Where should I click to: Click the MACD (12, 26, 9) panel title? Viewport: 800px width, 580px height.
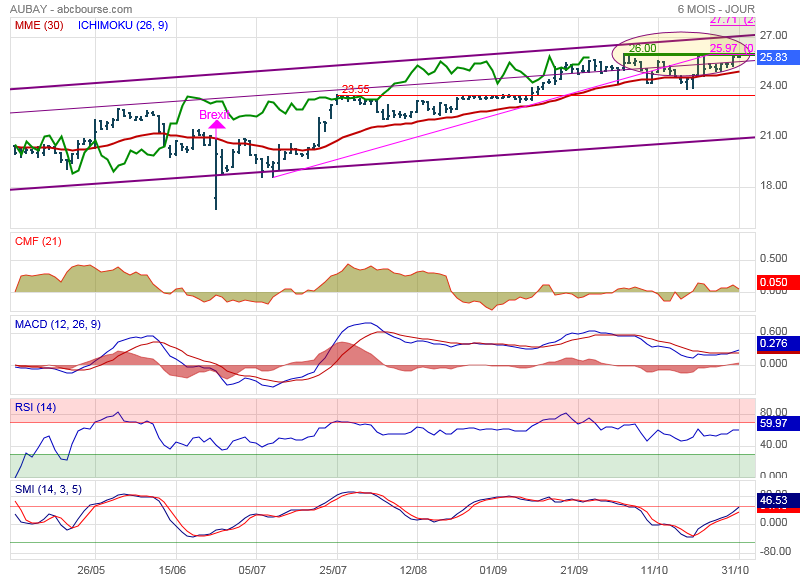[58, 324]
